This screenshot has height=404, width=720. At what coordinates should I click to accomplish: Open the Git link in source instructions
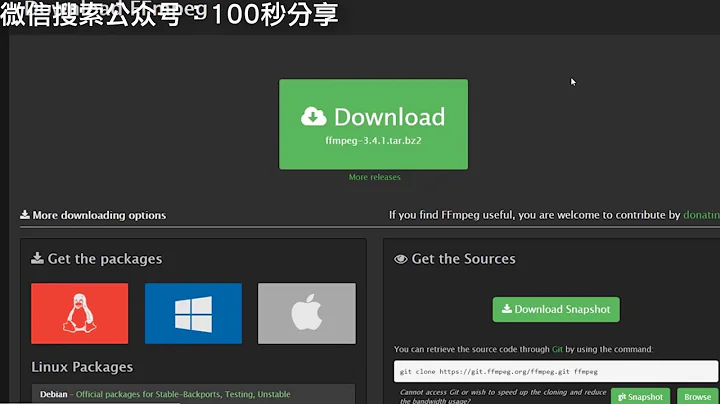click(557, 349)
